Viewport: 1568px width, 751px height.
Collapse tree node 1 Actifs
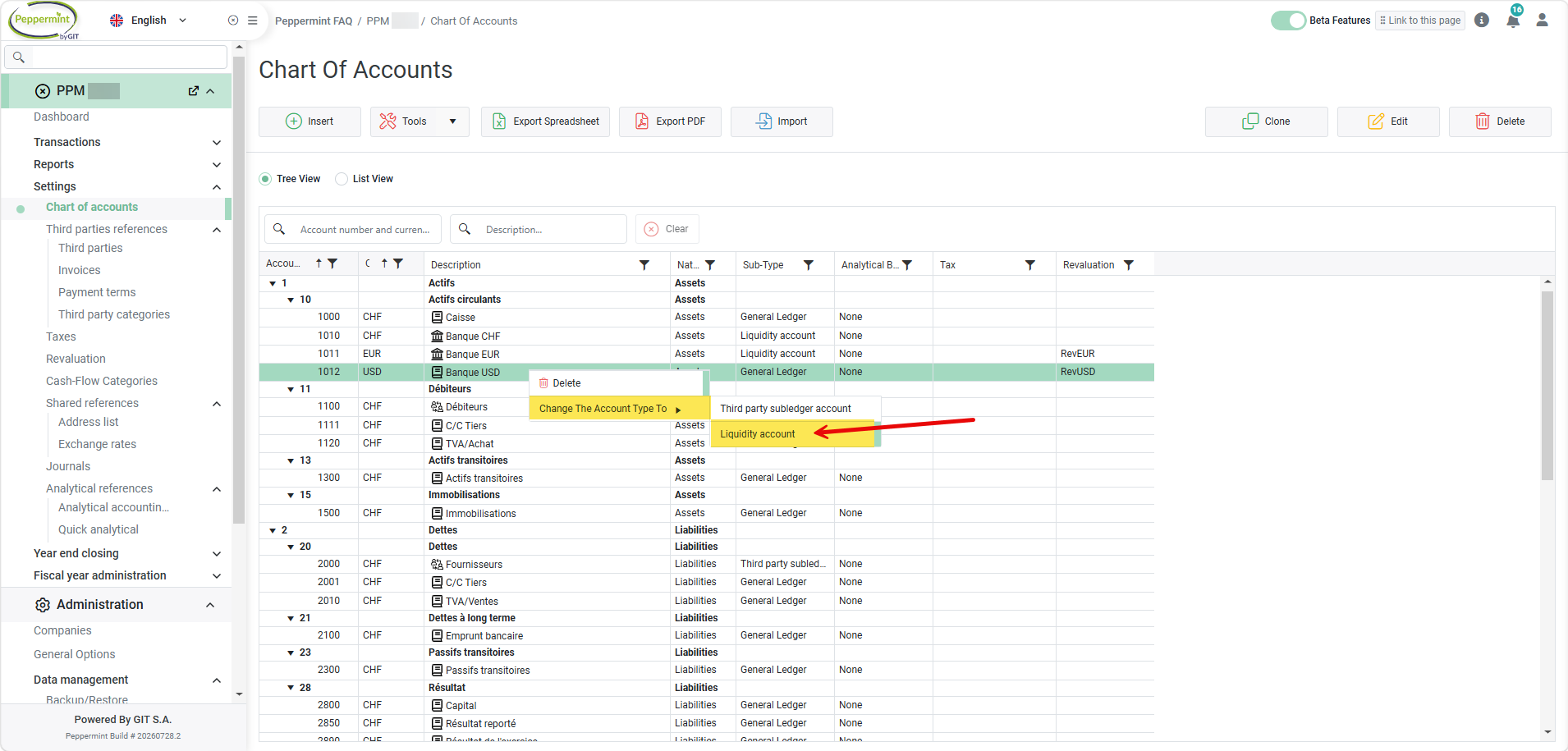tap(273, 283)
